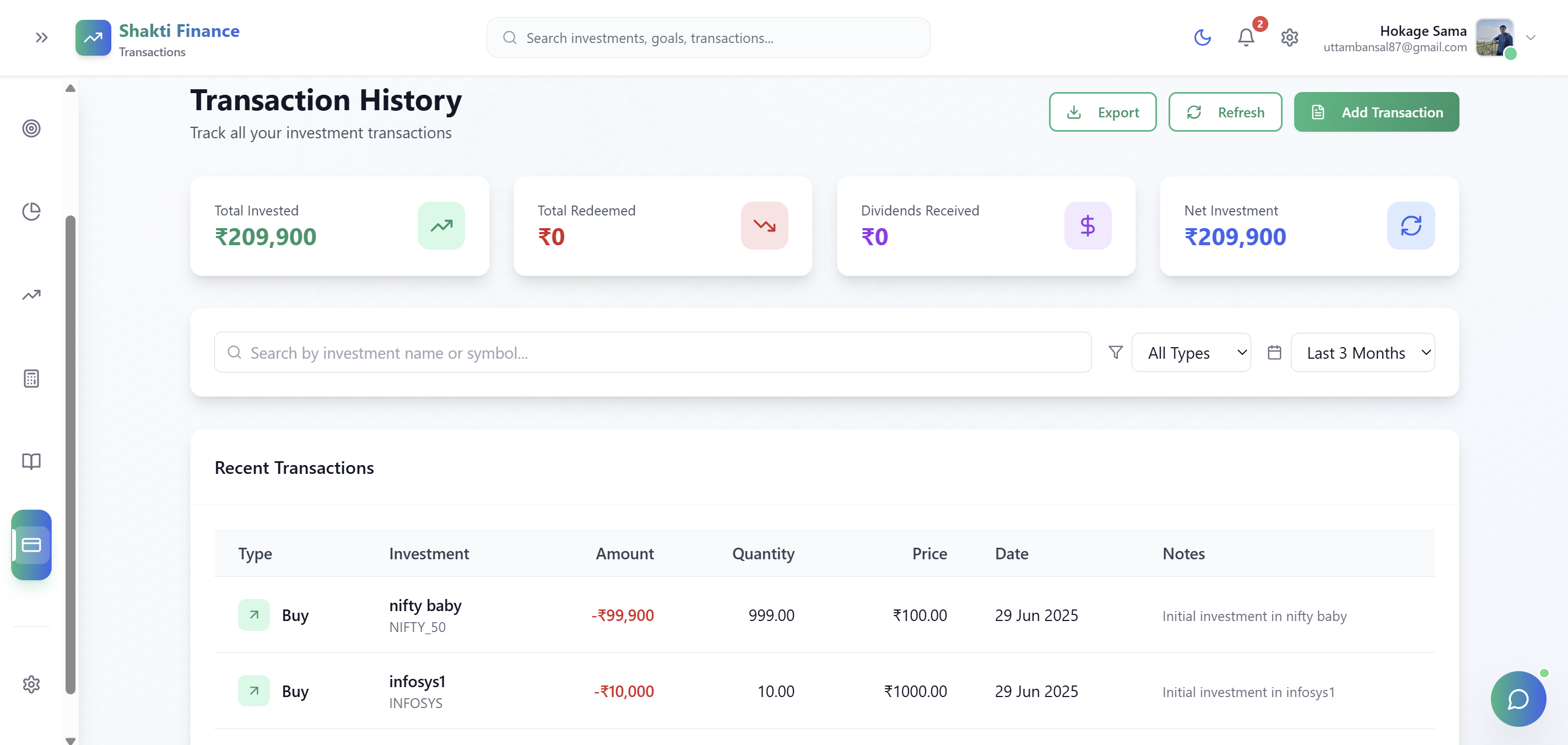This screenshot has height=745, width=1568.
Task: Open the notifications bell with badge
Action: pyautogui.click(x=1246, y=37)
